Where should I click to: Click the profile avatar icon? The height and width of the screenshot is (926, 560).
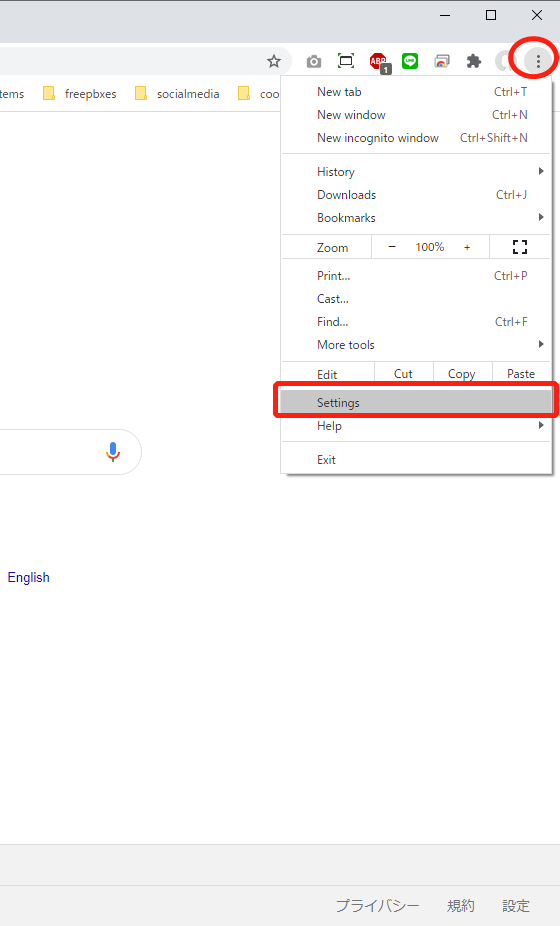[x=504, y=61]
